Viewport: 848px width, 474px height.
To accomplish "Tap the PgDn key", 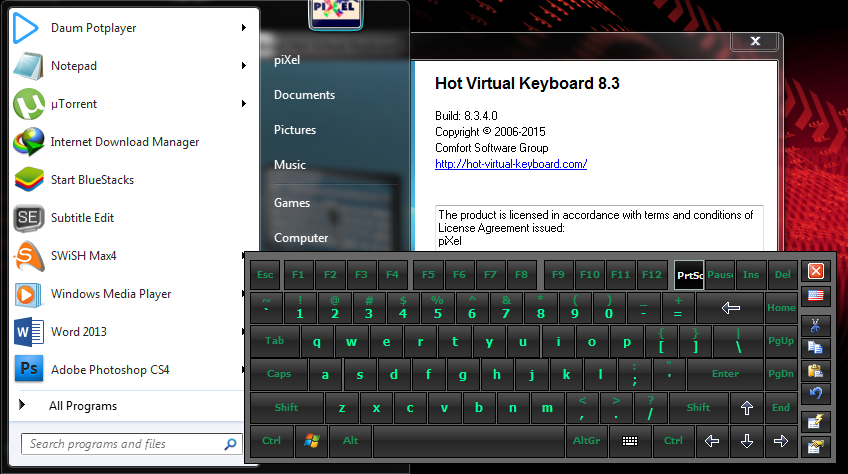I will pos(781,374).
